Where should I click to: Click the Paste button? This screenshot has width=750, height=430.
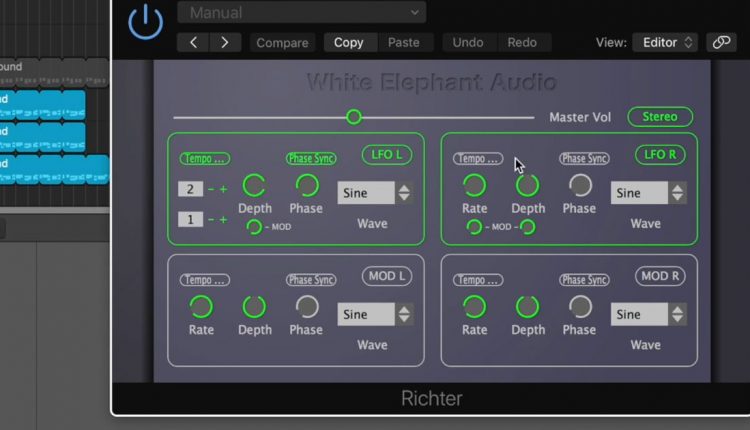[x=404, y=43]
